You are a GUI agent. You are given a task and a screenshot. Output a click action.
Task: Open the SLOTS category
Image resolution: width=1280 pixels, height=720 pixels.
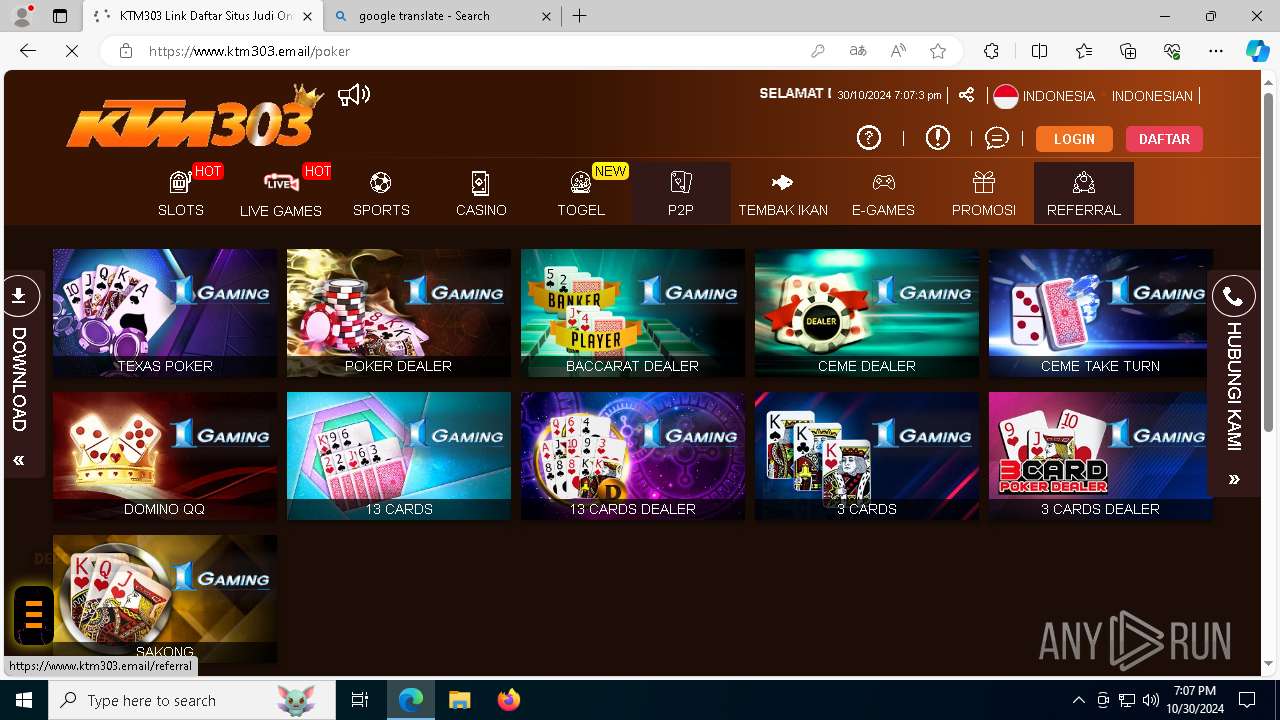point(181,193)
